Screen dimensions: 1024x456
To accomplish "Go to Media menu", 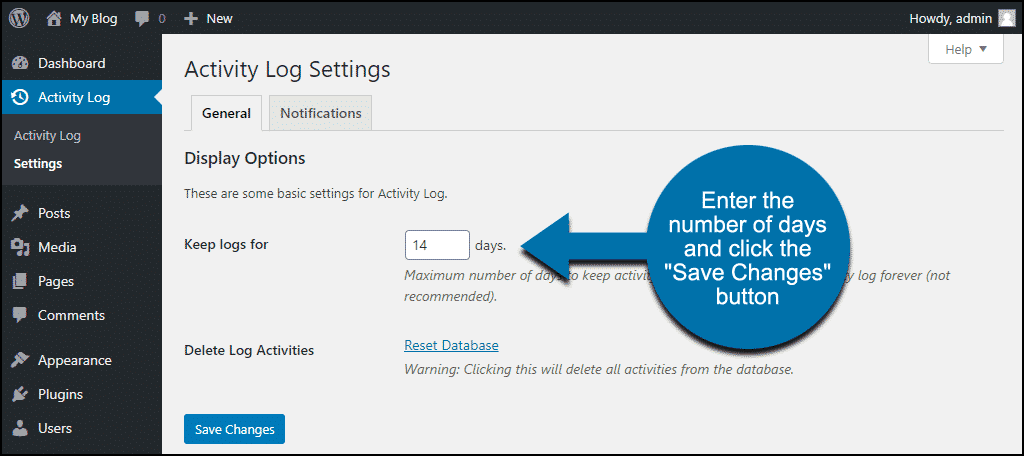I will [81, 247].
